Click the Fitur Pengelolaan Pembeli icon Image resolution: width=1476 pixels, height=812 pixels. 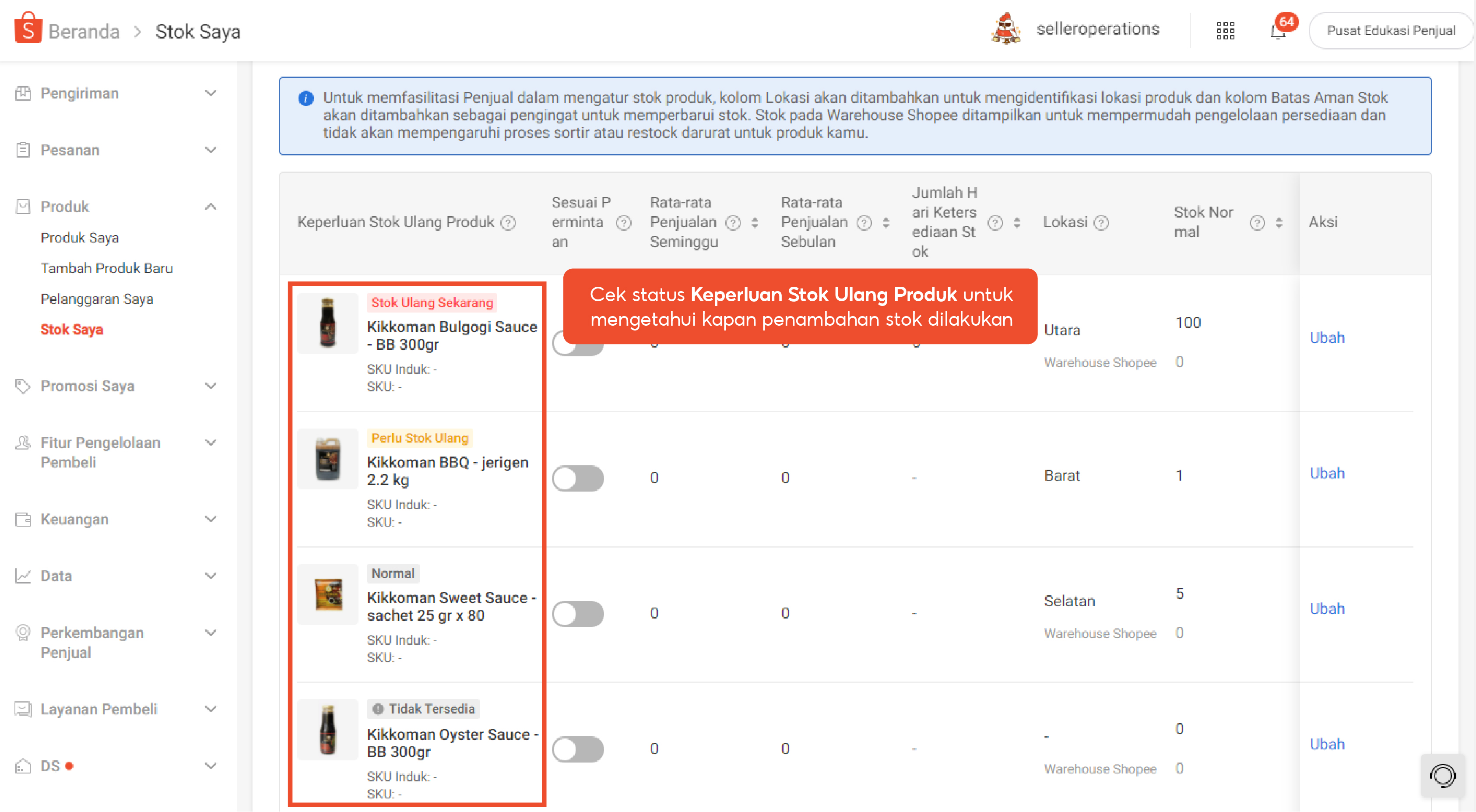click(x=23, y=443)
